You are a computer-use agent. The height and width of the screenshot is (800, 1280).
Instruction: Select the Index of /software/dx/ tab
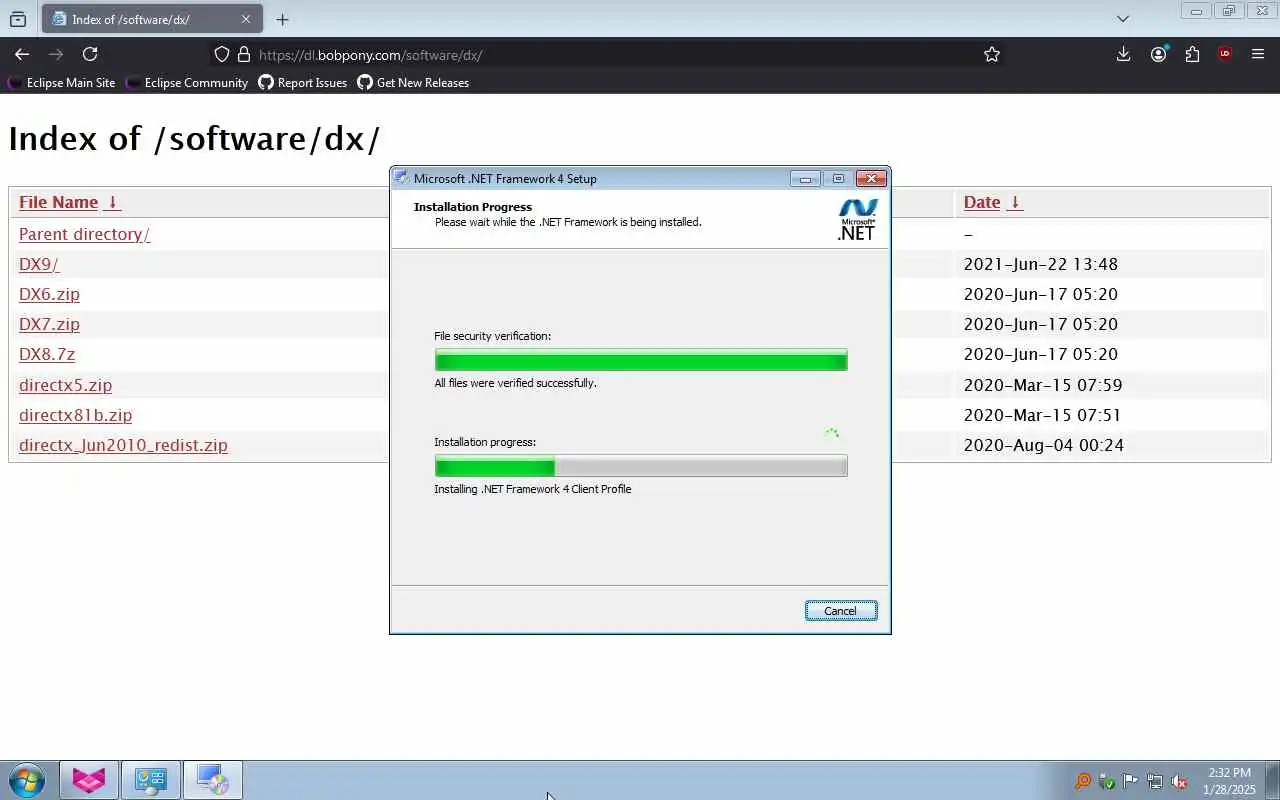153,19
